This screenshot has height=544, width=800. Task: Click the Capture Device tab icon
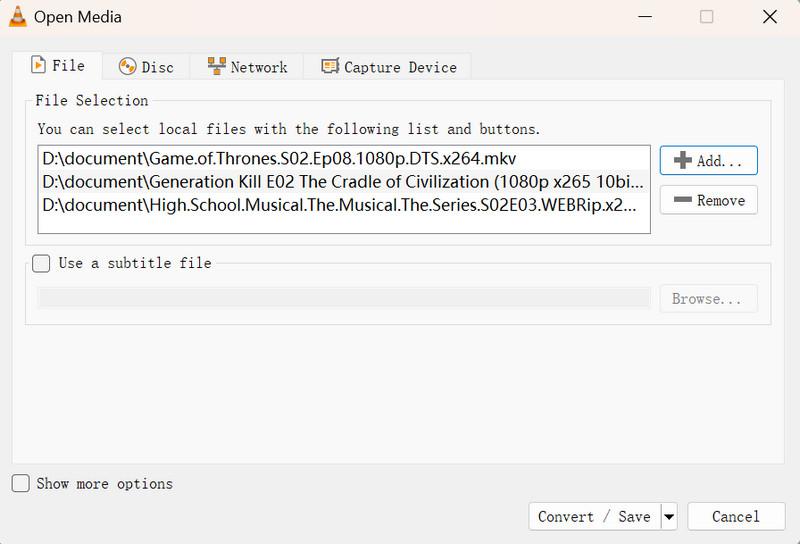point(330,66)
